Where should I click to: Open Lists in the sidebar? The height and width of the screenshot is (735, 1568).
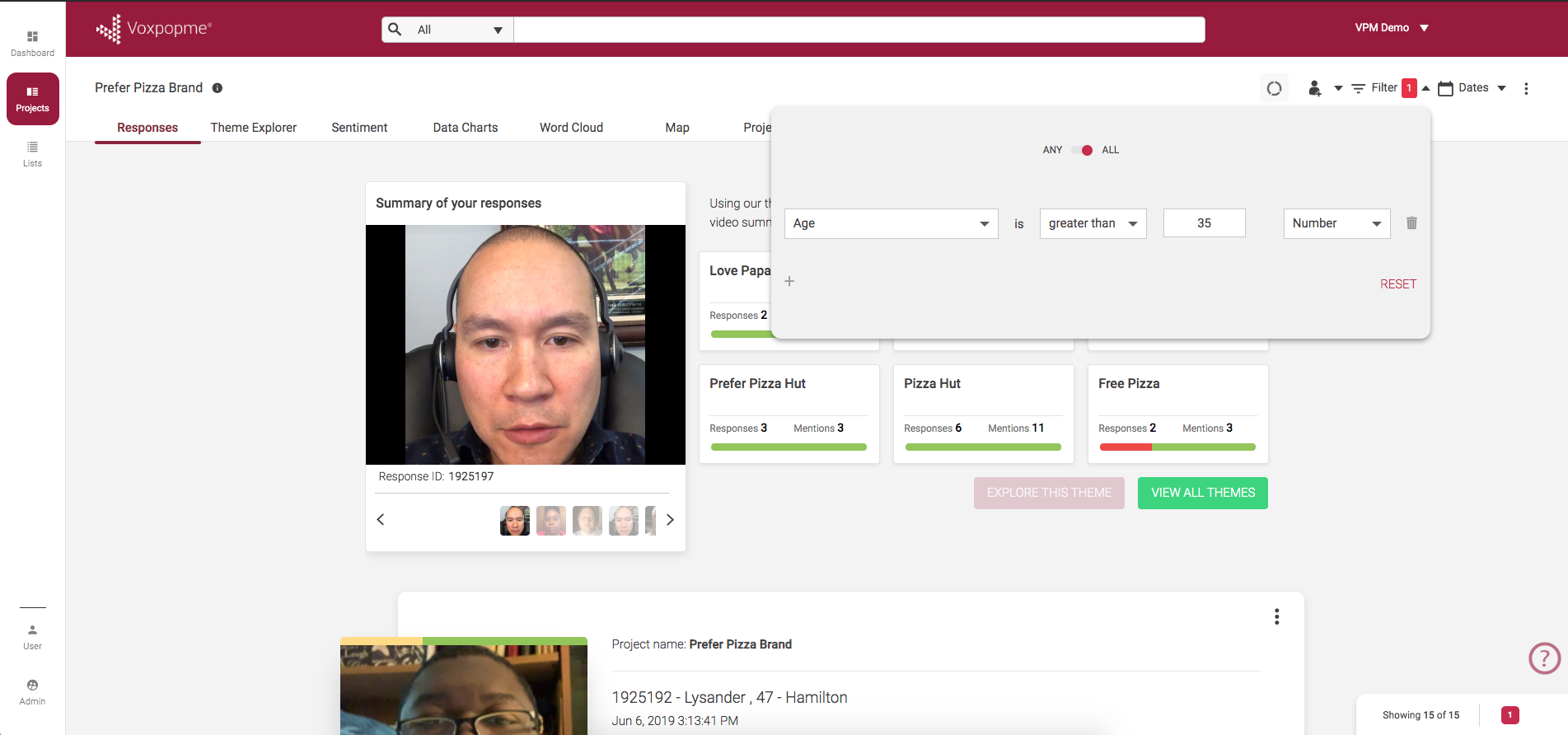coord(32,154)
